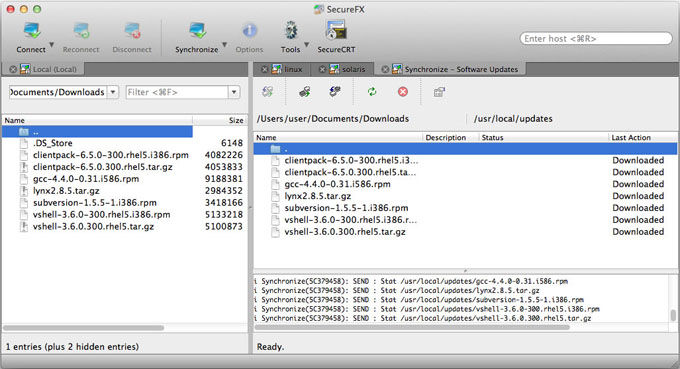
Task: Close the Synchronize - Software Updates tab
Action: (x=385, y=69)
